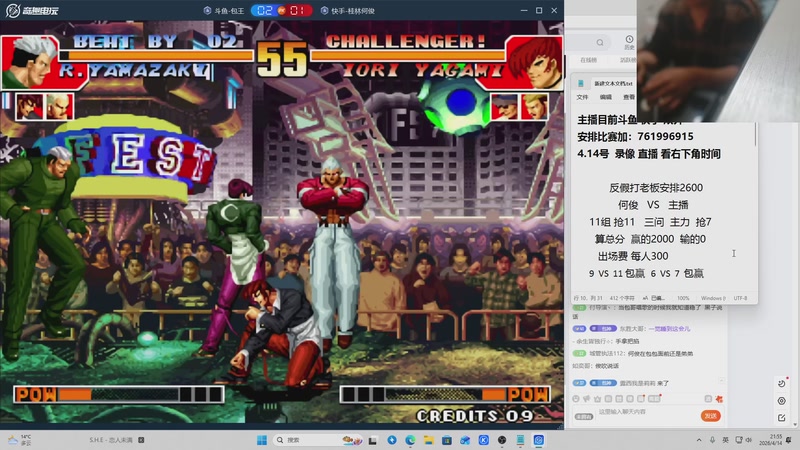Image resolution: width=800 pixels, height=450 pixels.
Task: Click the gray pill button beside chat input
Action: pos(584,416)
